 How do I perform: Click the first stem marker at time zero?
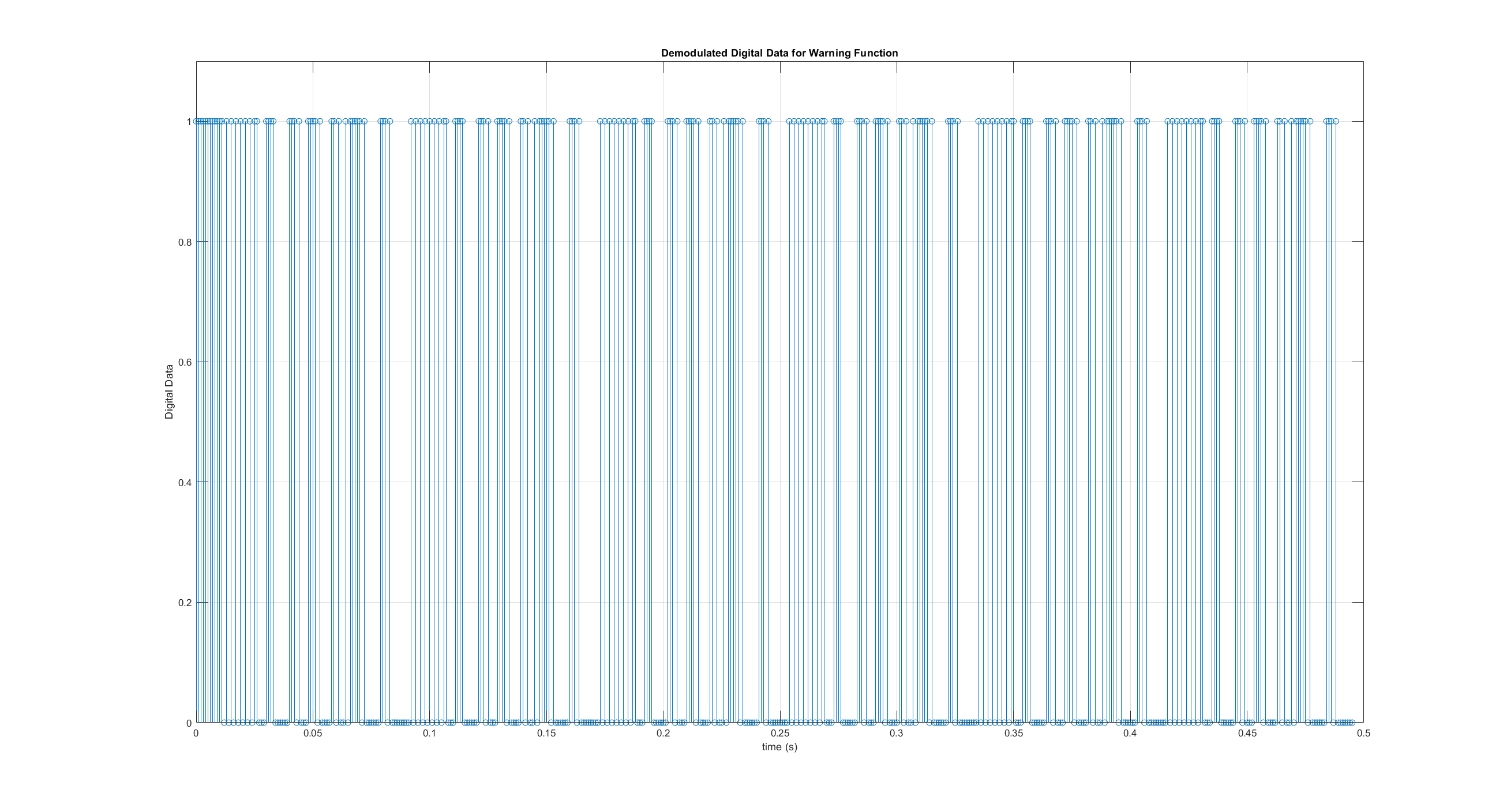(x=196, y=122)
